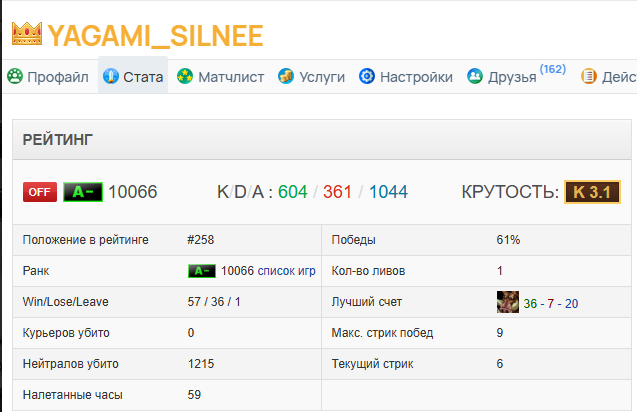Click the starred Матчлист icon
Viewport: 637px width, 412px height.
click(185, 76)
